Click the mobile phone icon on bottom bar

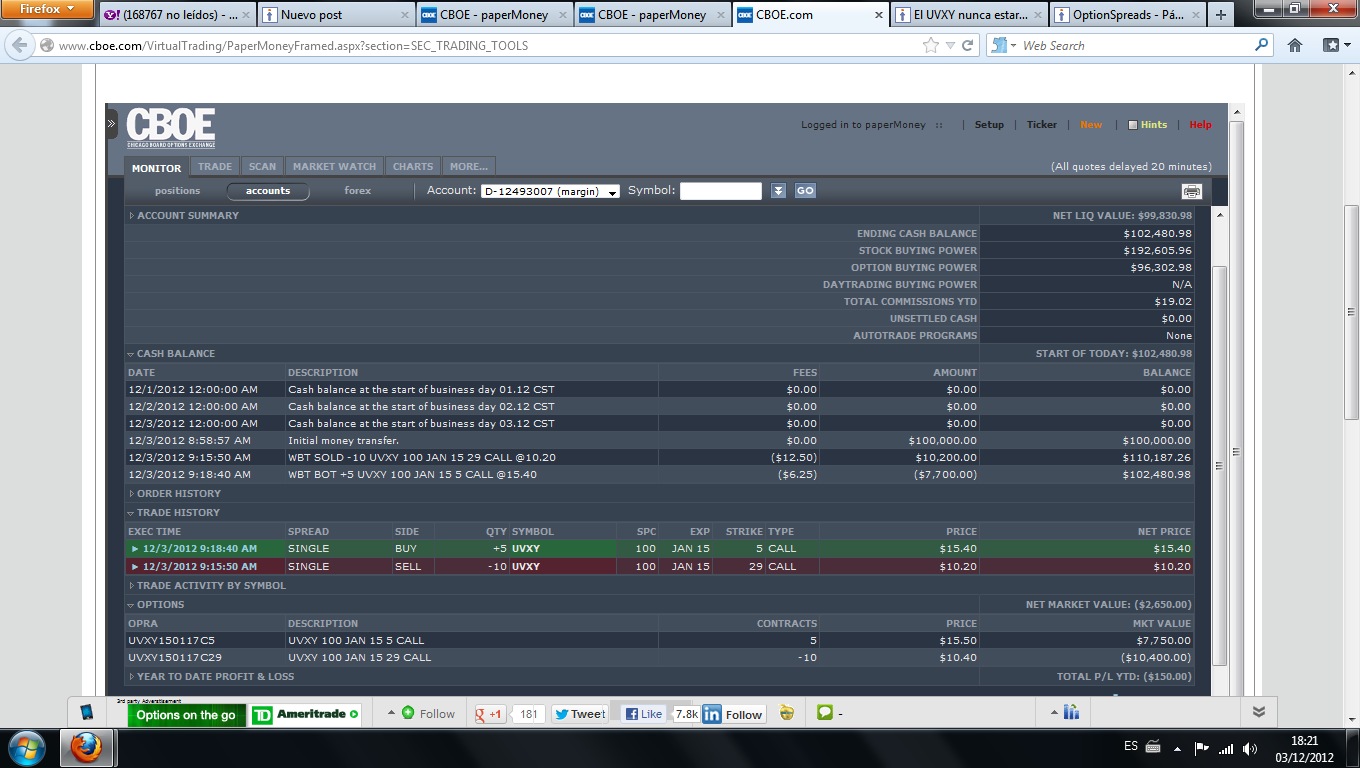(87, 713)
